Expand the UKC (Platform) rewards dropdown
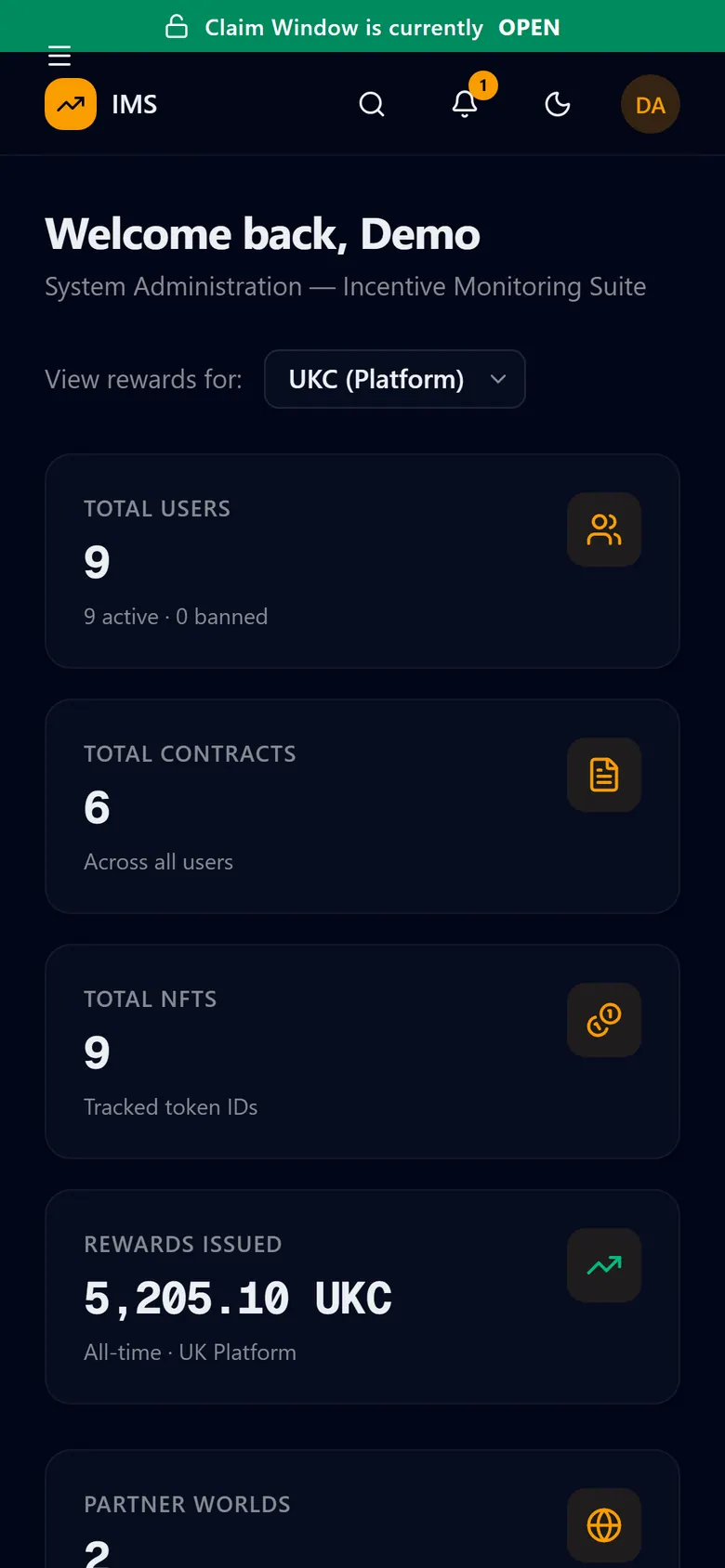This screenshot has width=725, height=1568. [x=395, y=379]
